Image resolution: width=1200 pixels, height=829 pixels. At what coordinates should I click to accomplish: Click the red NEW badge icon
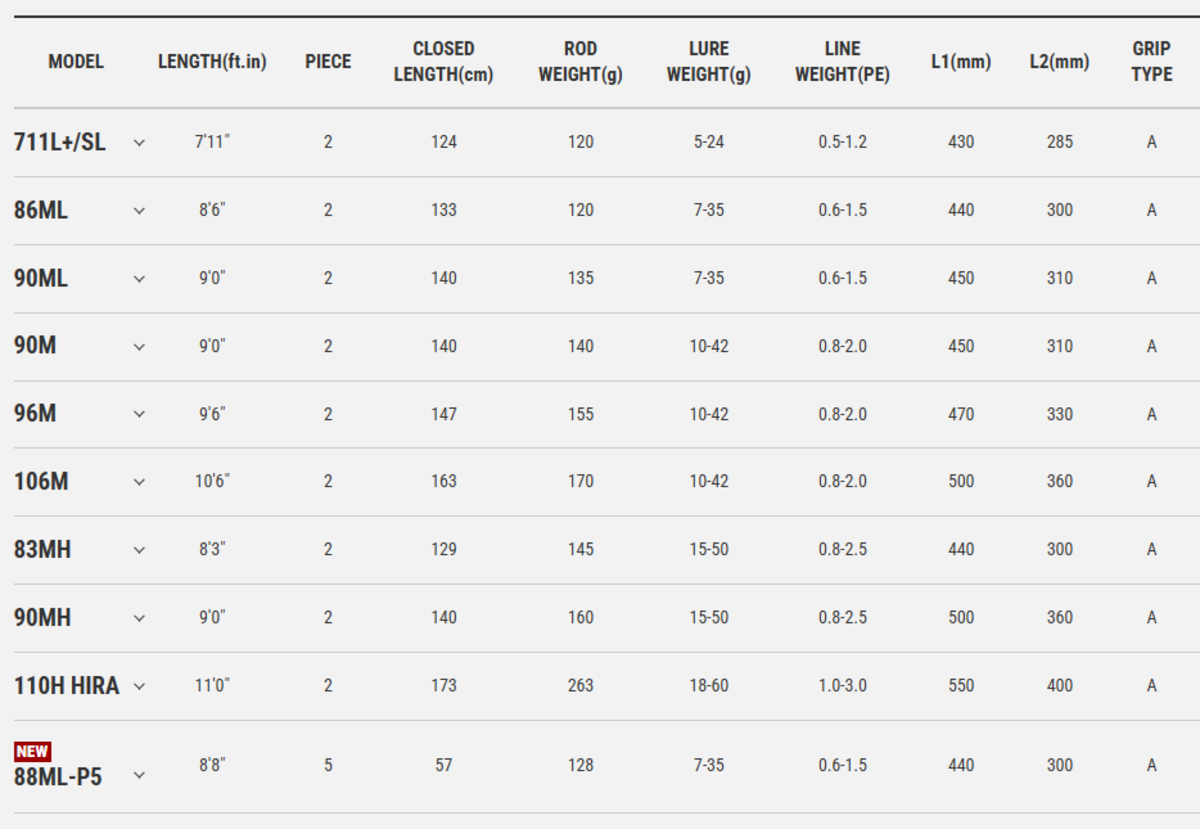32,751
